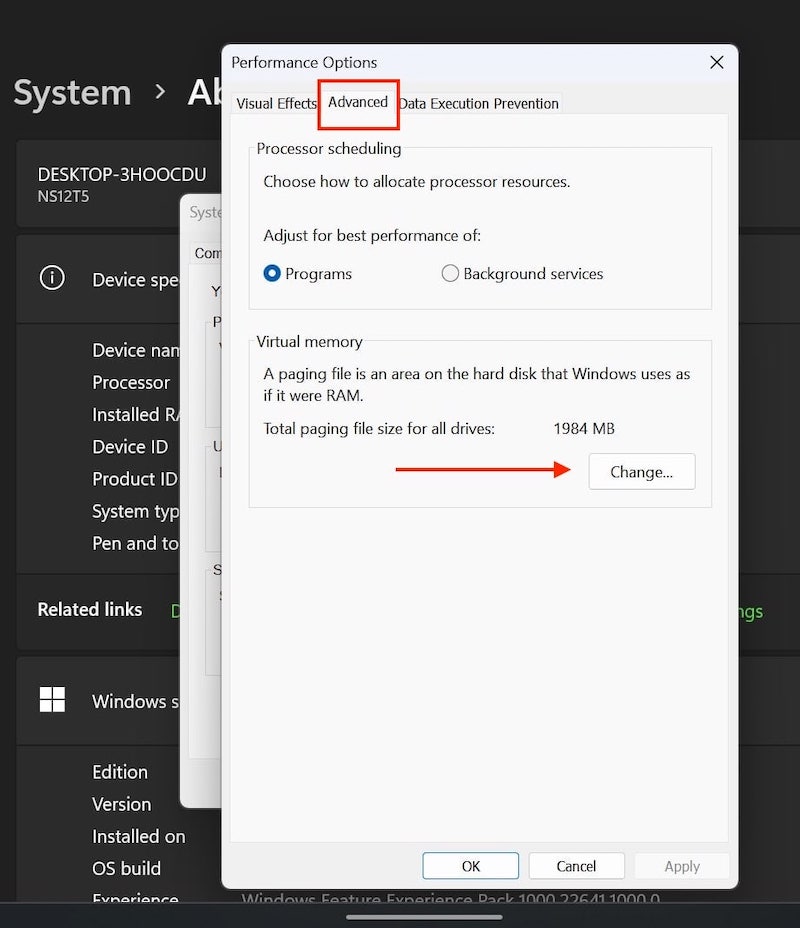Switch to the Visual Effects tab
The width and height of the screenshot is (800, 928).
pos(276,104)
